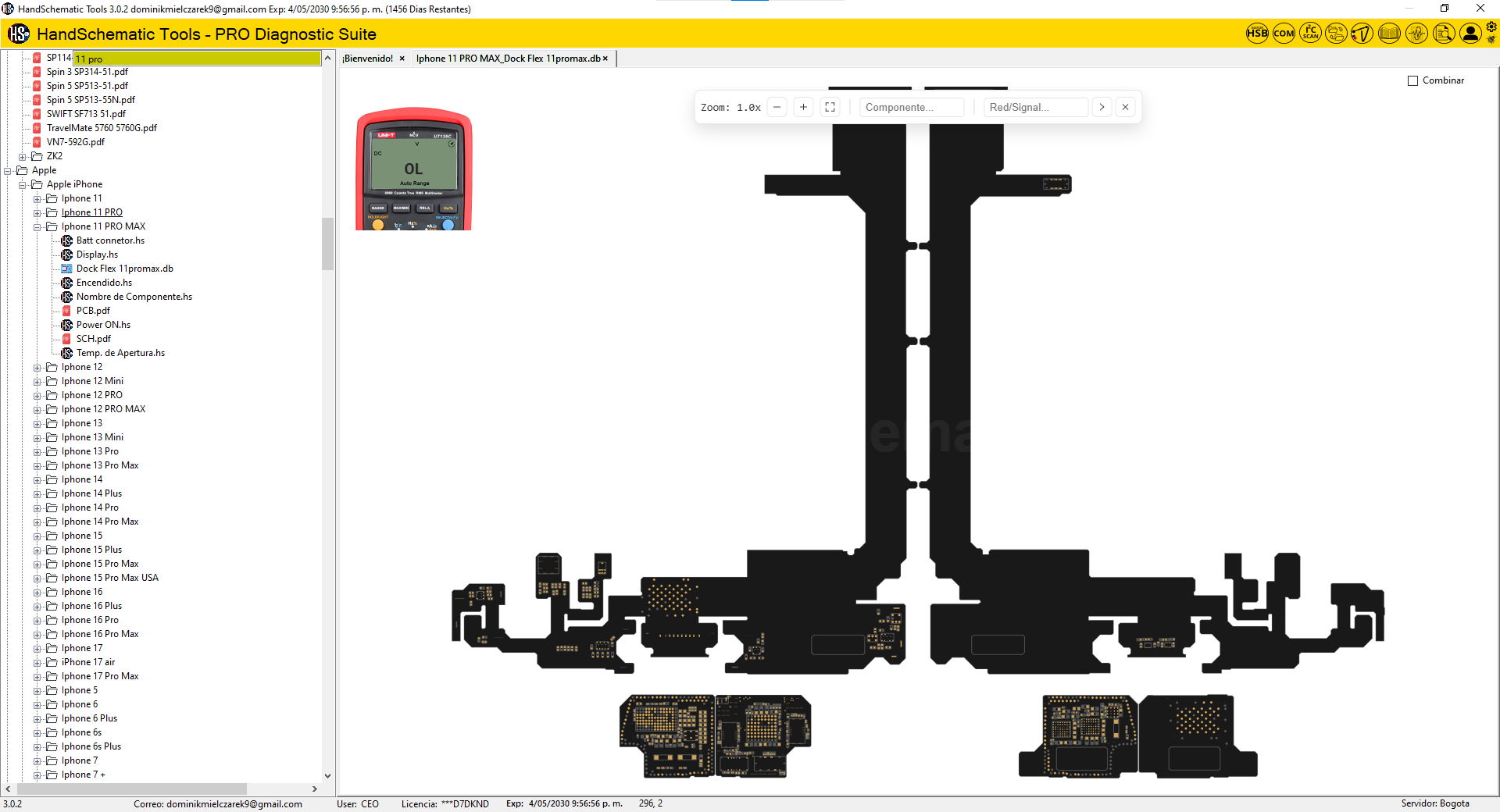Expand the ZK2 folder
The width and height of the screenshot is (1500, 812).
23,157
